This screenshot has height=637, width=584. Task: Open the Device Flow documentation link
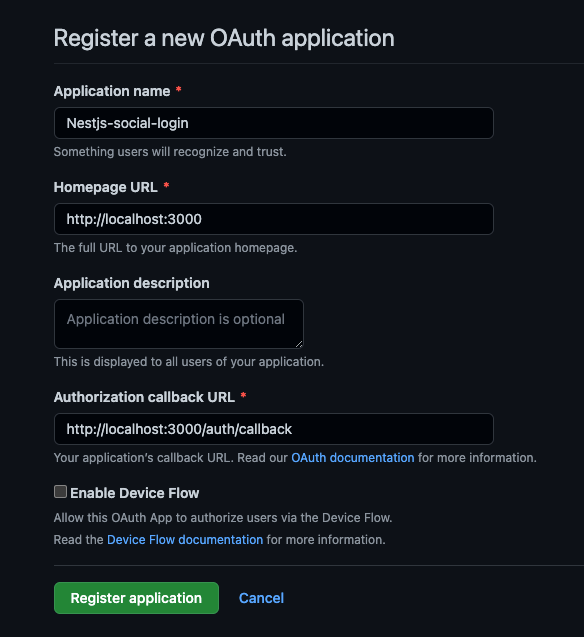(185, 540)
